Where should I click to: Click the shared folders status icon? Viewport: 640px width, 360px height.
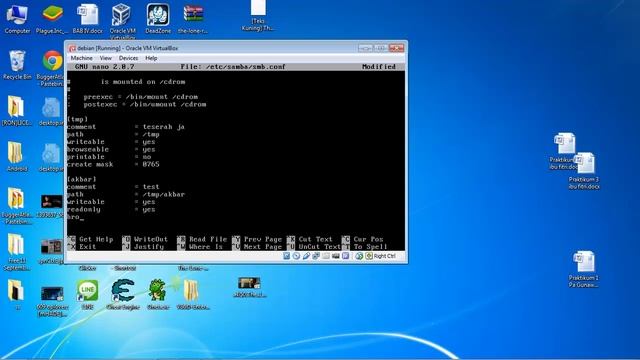(x=326, y=256)
